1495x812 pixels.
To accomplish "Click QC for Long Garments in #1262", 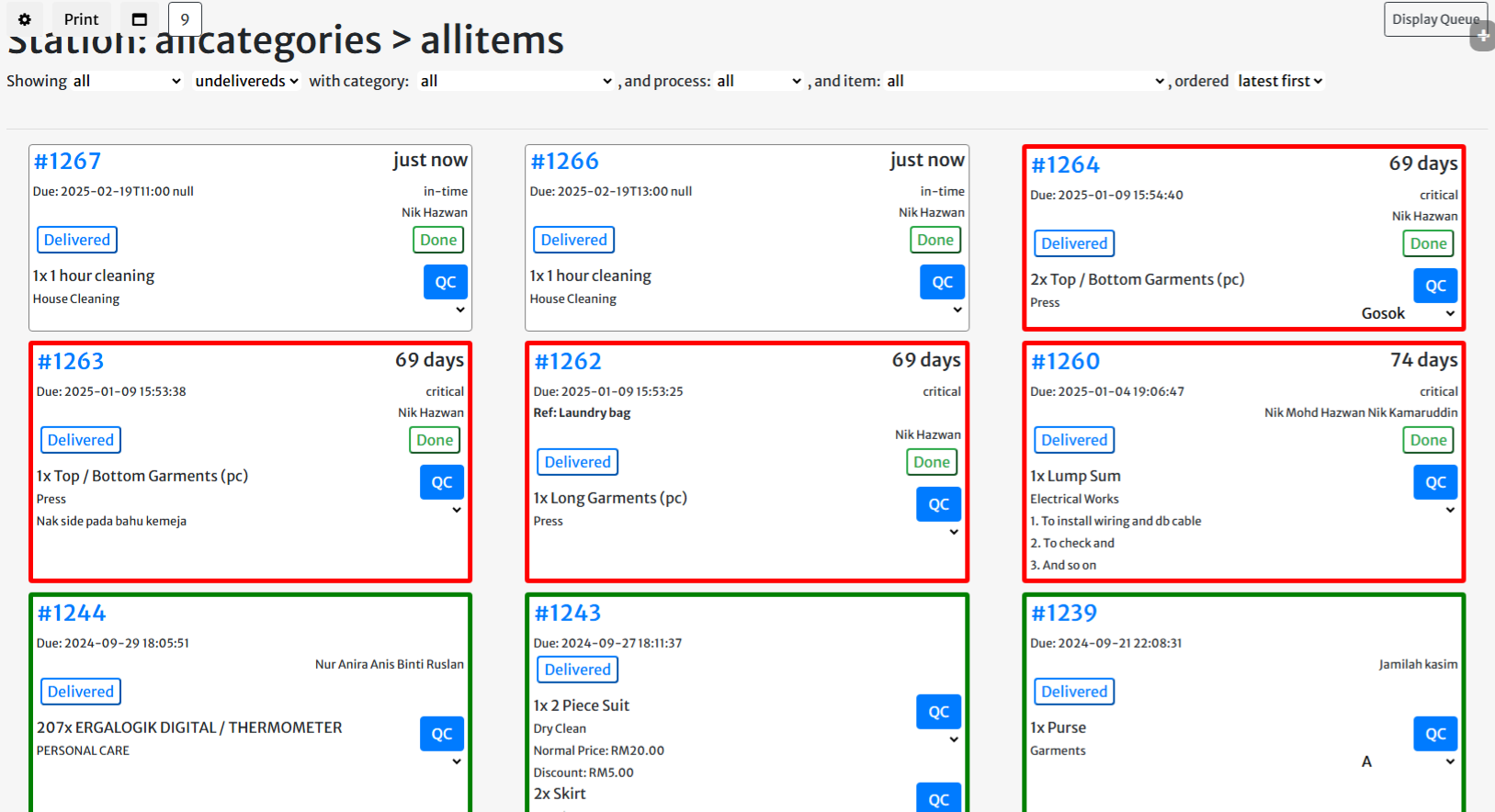I will pos(939,504).
